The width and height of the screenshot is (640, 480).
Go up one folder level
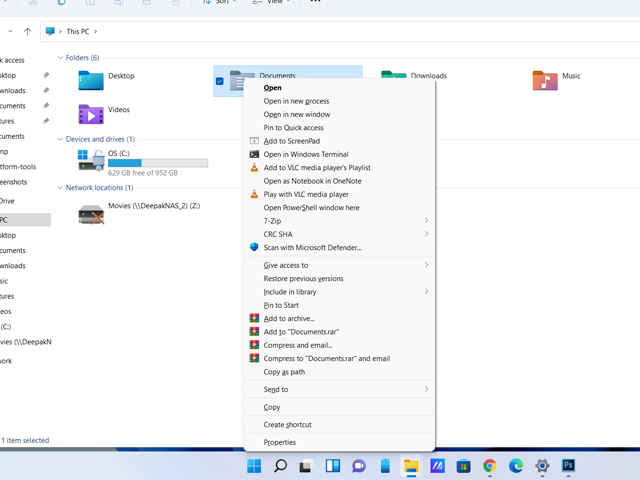tap(27, 31)
